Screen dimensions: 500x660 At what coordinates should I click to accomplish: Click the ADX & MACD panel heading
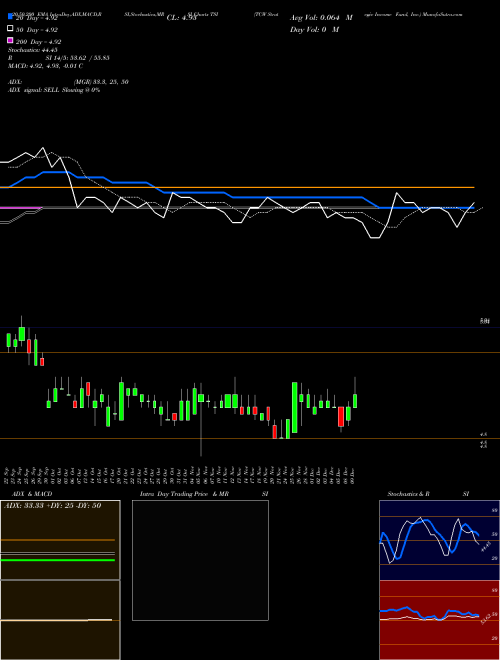click(x=32, y=493)
